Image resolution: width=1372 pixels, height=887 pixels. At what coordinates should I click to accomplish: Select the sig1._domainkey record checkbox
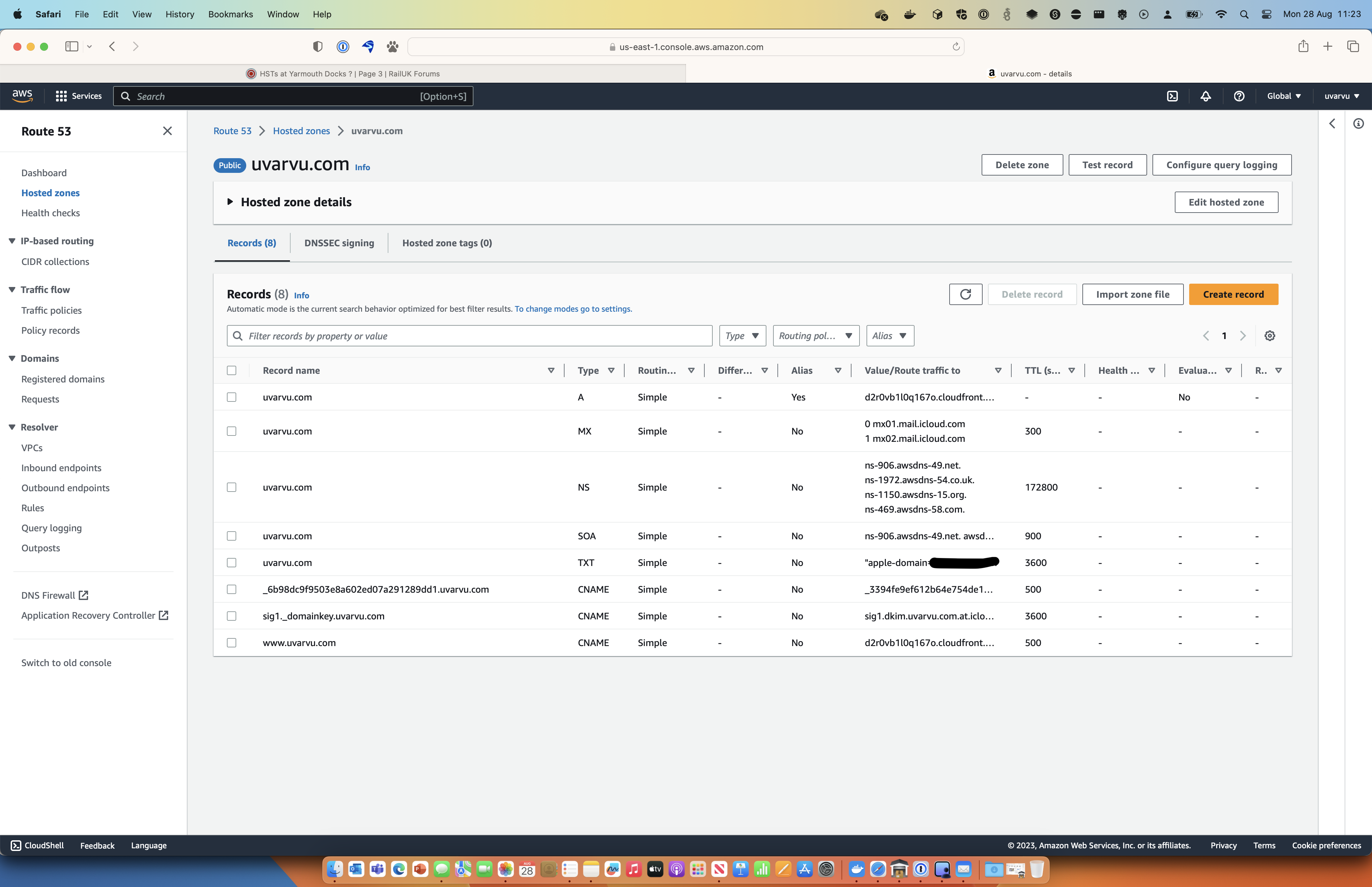(x=232, y=616)
